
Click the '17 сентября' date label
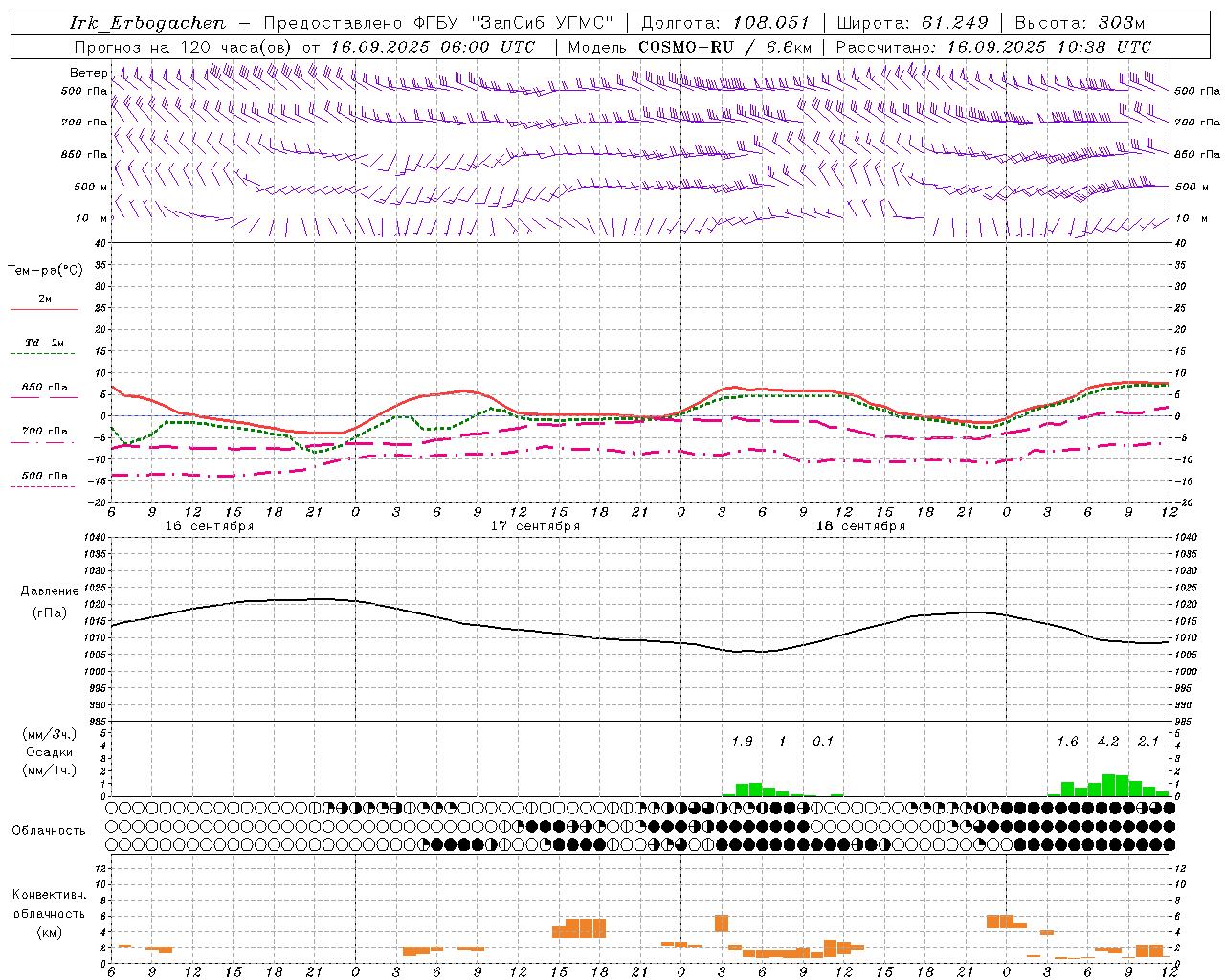click(535, 526)
